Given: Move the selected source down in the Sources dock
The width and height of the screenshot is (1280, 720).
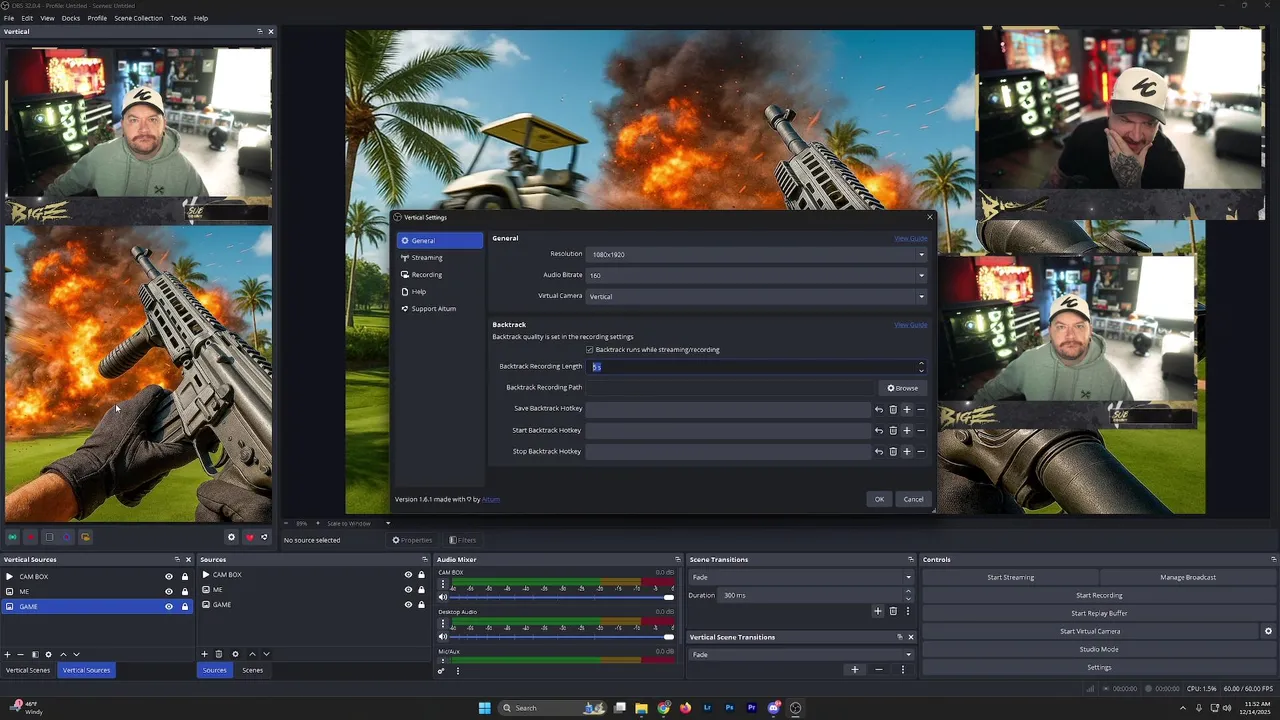Looking at the screenshot, I should coord(266,654).
